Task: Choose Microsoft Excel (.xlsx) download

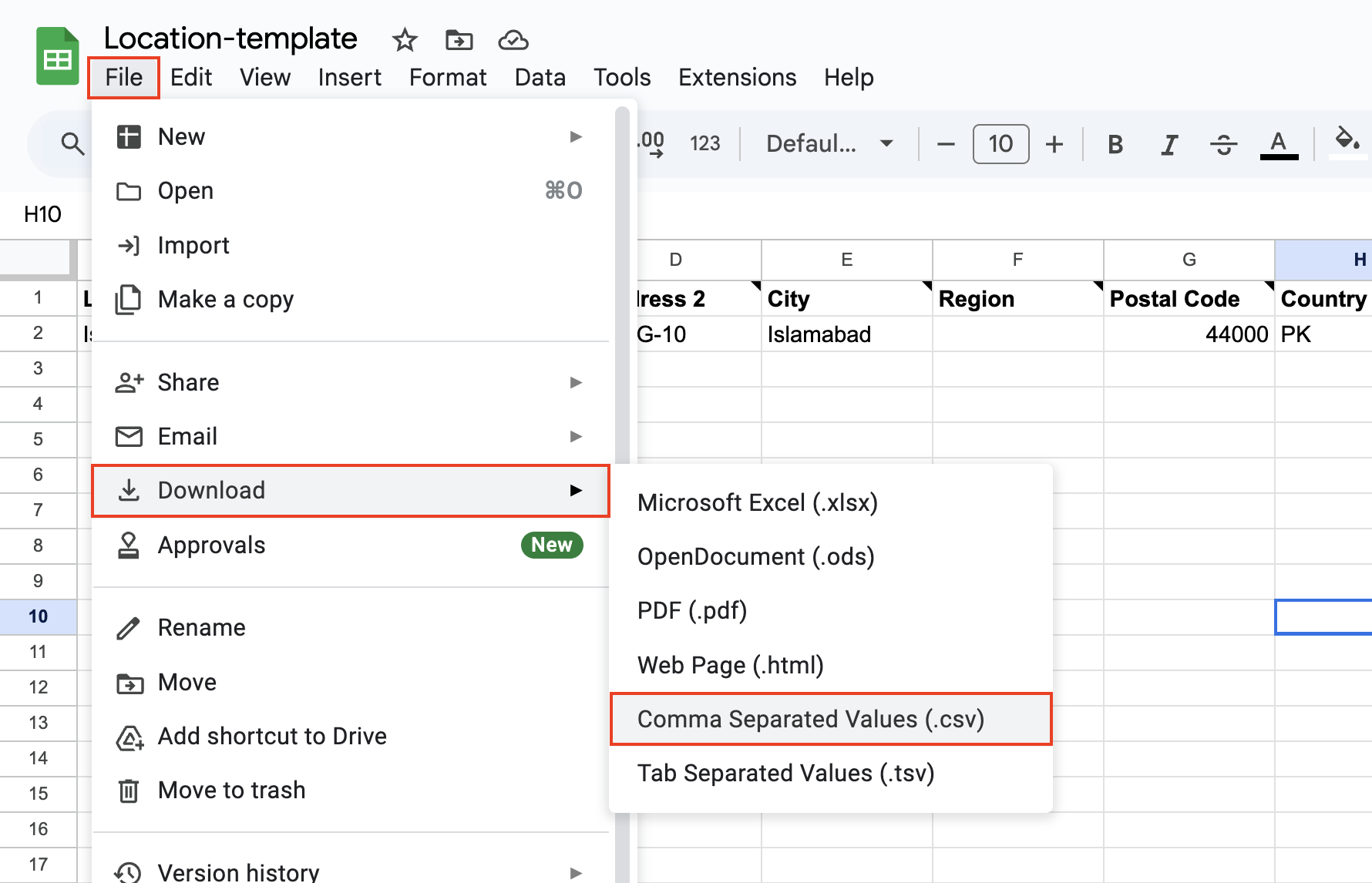Action: coord(758,503)
